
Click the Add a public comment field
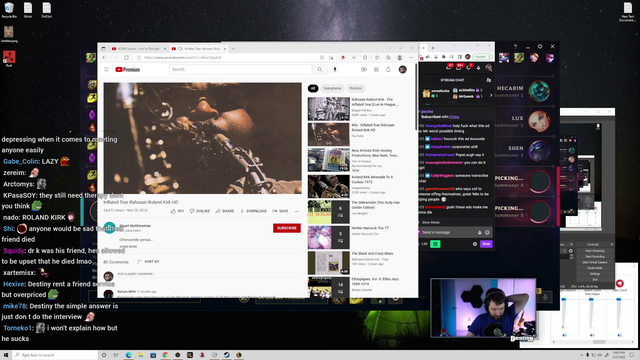(x=208, y=273)
